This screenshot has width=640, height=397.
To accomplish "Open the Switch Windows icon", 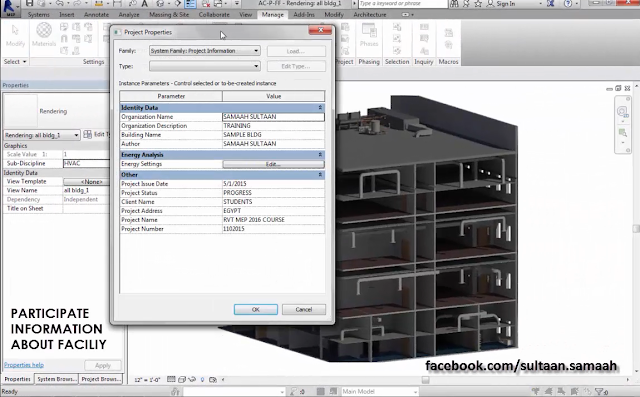I will click(219, 4).
